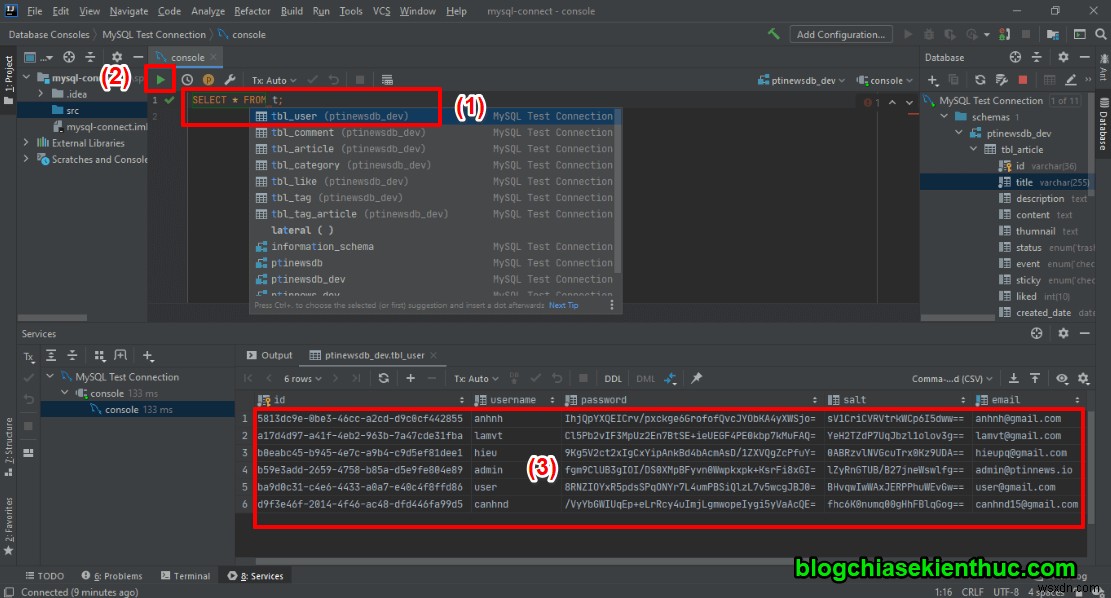Image resolution: width=1111 pixels, height=598 pixels.
Task: Collapse the schemas node in Database tree
Action: [943, 116]
